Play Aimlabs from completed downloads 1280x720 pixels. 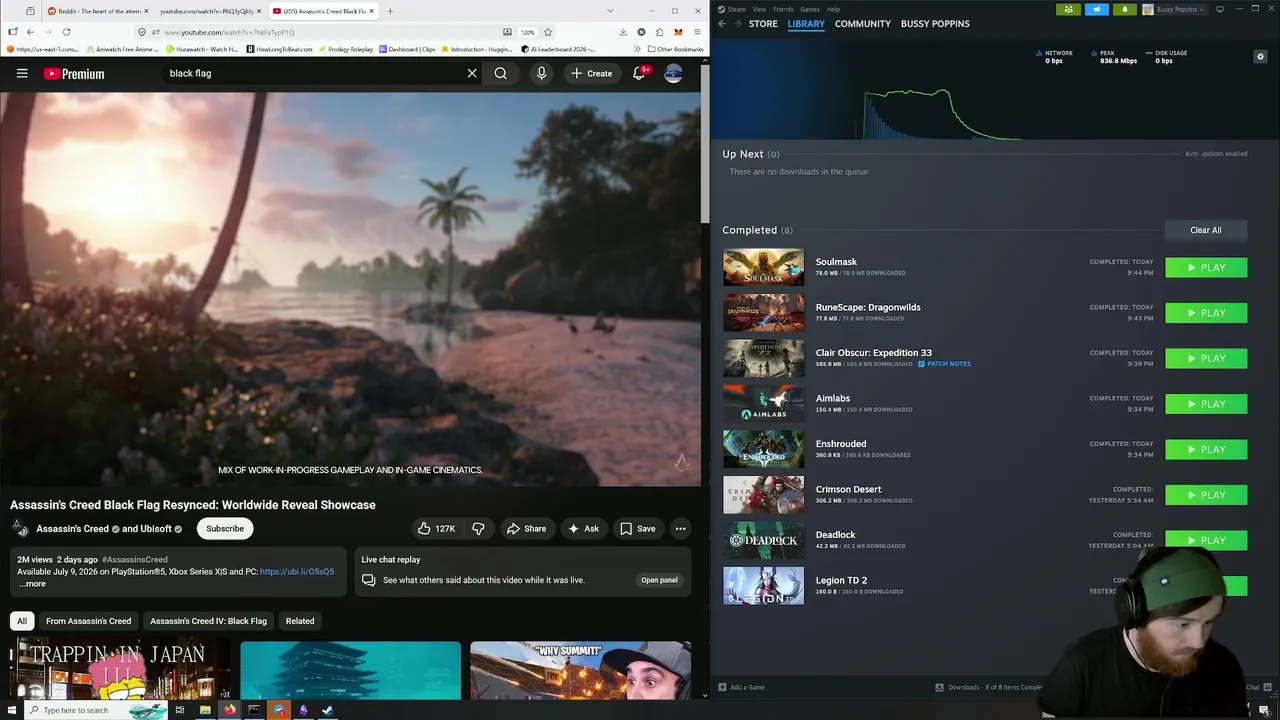point(1206,404)
